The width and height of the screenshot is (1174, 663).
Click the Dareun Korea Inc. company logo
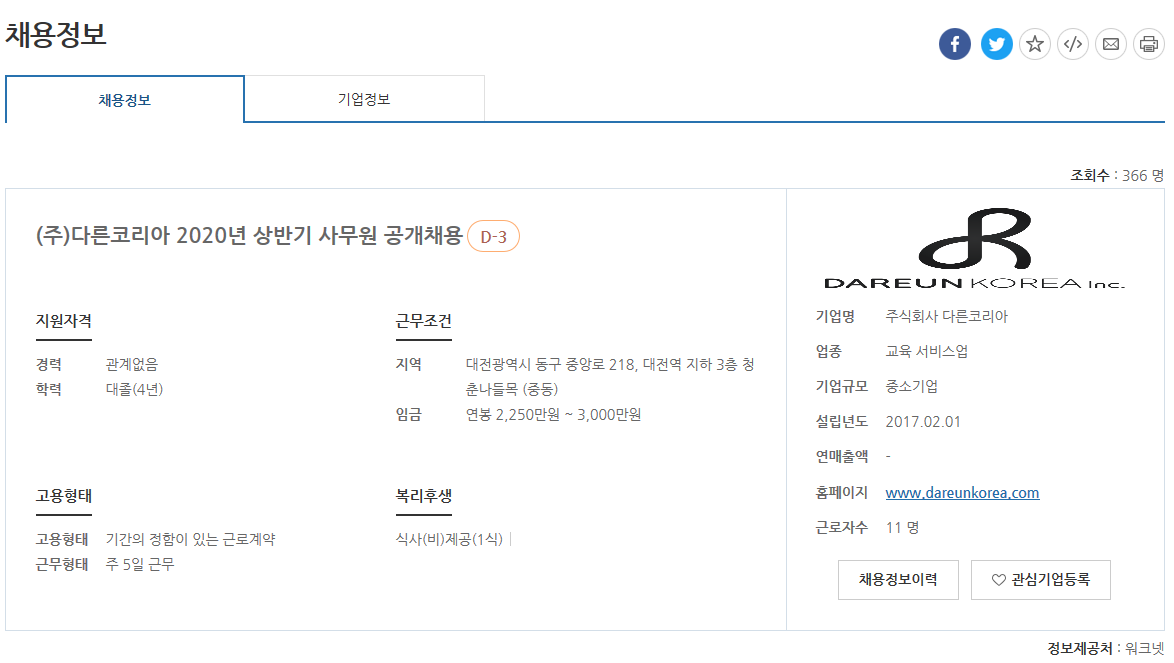[x=974, y=248]
